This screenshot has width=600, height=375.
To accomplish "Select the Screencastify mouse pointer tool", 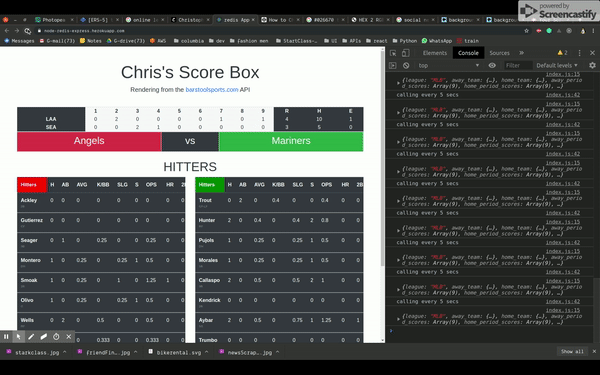I will point(18,337).
